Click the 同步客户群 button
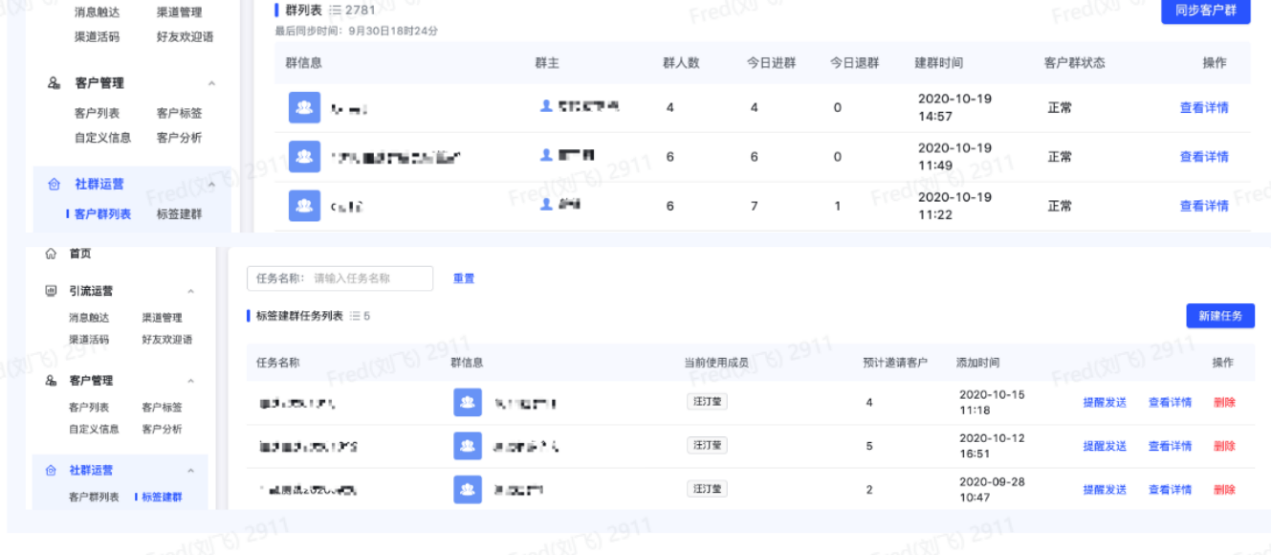Screen dimensions: 1271x555 [1205, 9]
